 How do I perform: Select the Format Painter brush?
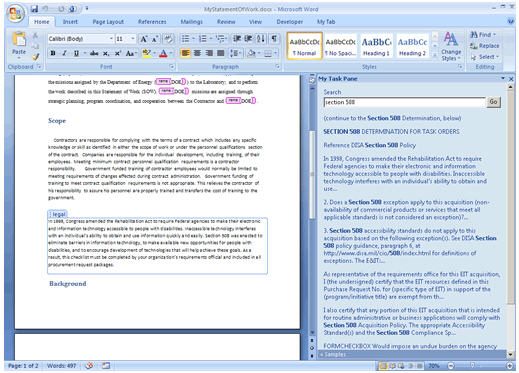pos(35,57)
